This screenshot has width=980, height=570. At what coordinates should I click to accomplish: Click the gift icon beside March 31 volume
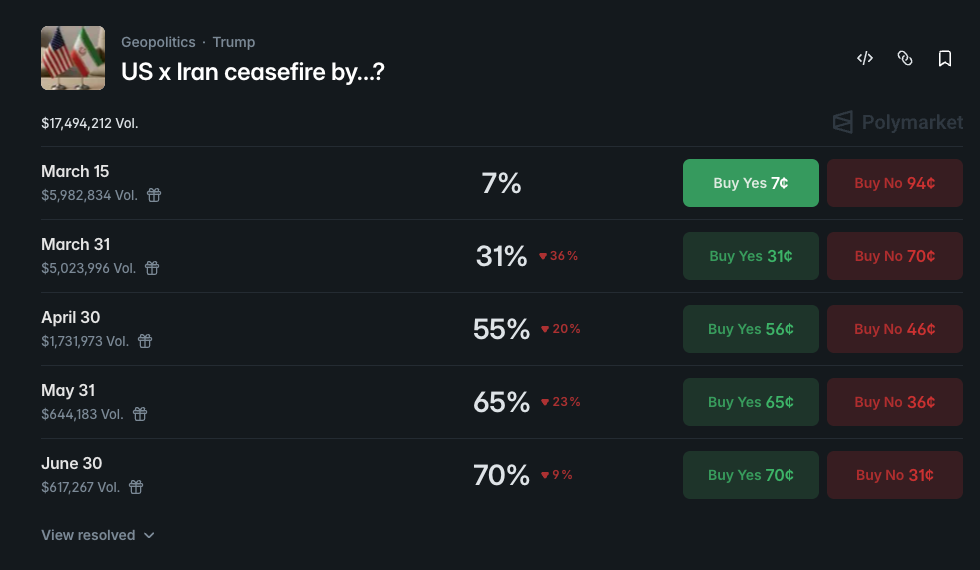(152, 268)
